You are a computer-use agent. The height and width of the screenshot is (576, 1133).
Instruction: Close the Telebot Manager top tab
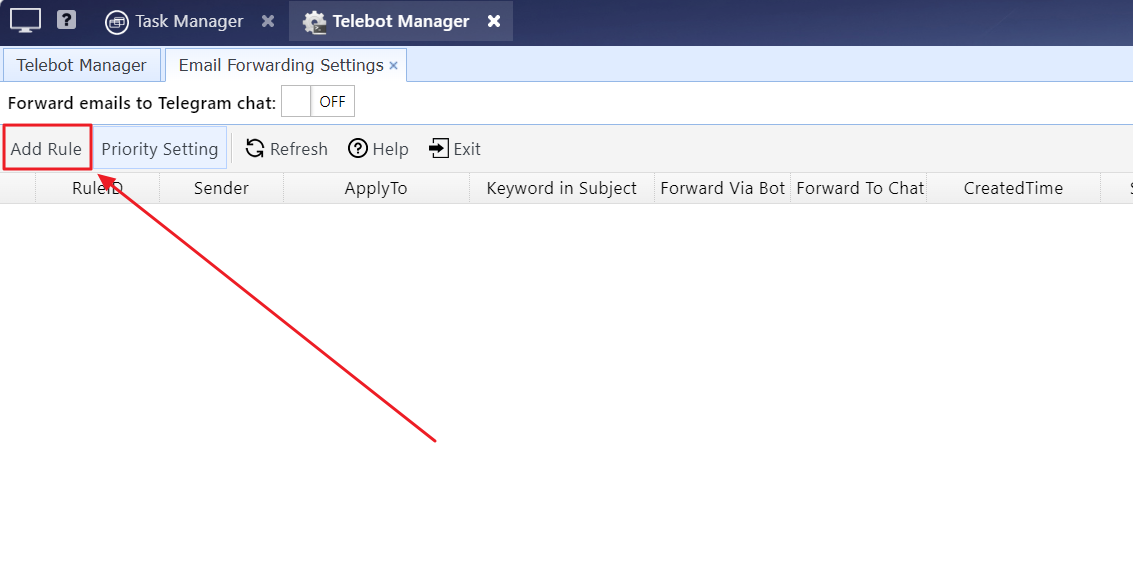(x=494, y=21)
